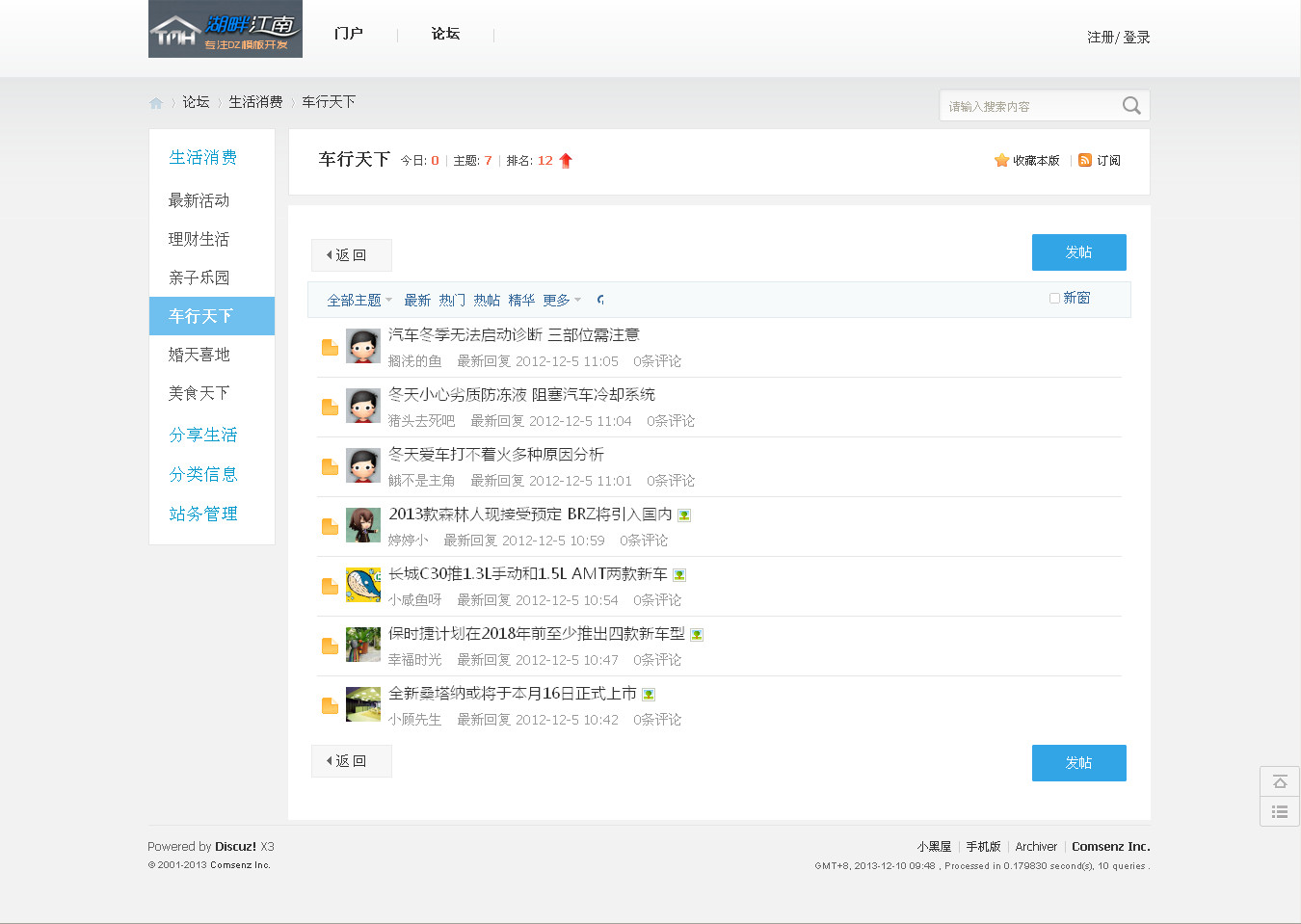Select 美食天下 in the sidebar
This screenshot has height=924, width=1301.
click(199, 393)
